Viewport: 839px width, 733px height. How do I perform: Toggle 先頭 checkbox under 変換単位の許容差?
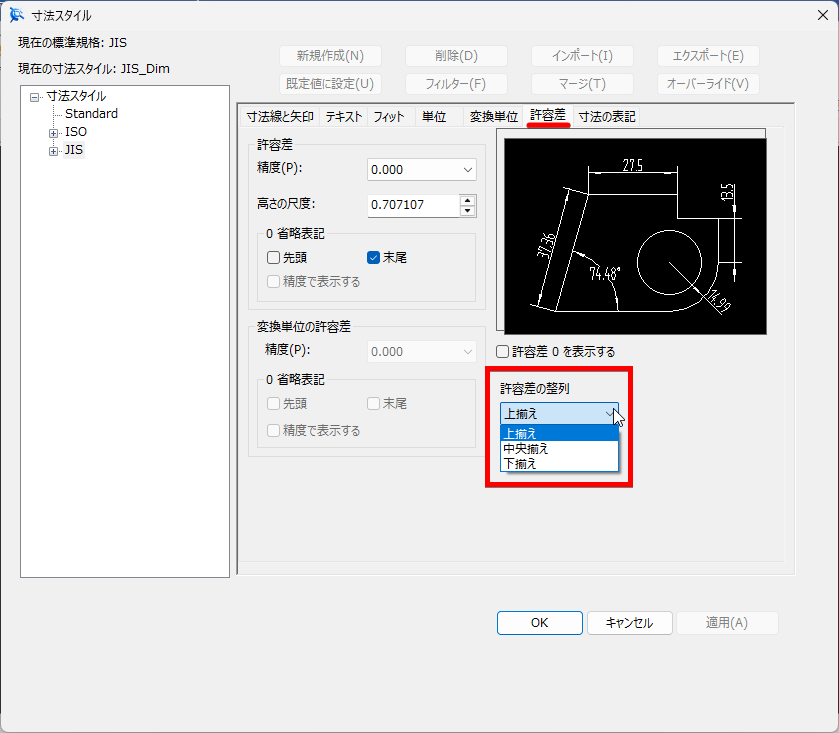click(273, 403)
